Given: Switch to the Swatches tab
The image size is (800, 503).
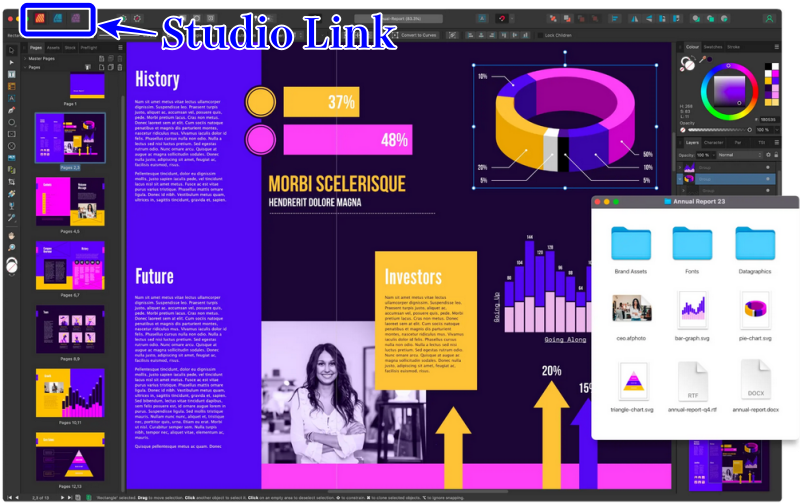Looking at the screenshot, I should pyautogui.click(x=713, y=47).
